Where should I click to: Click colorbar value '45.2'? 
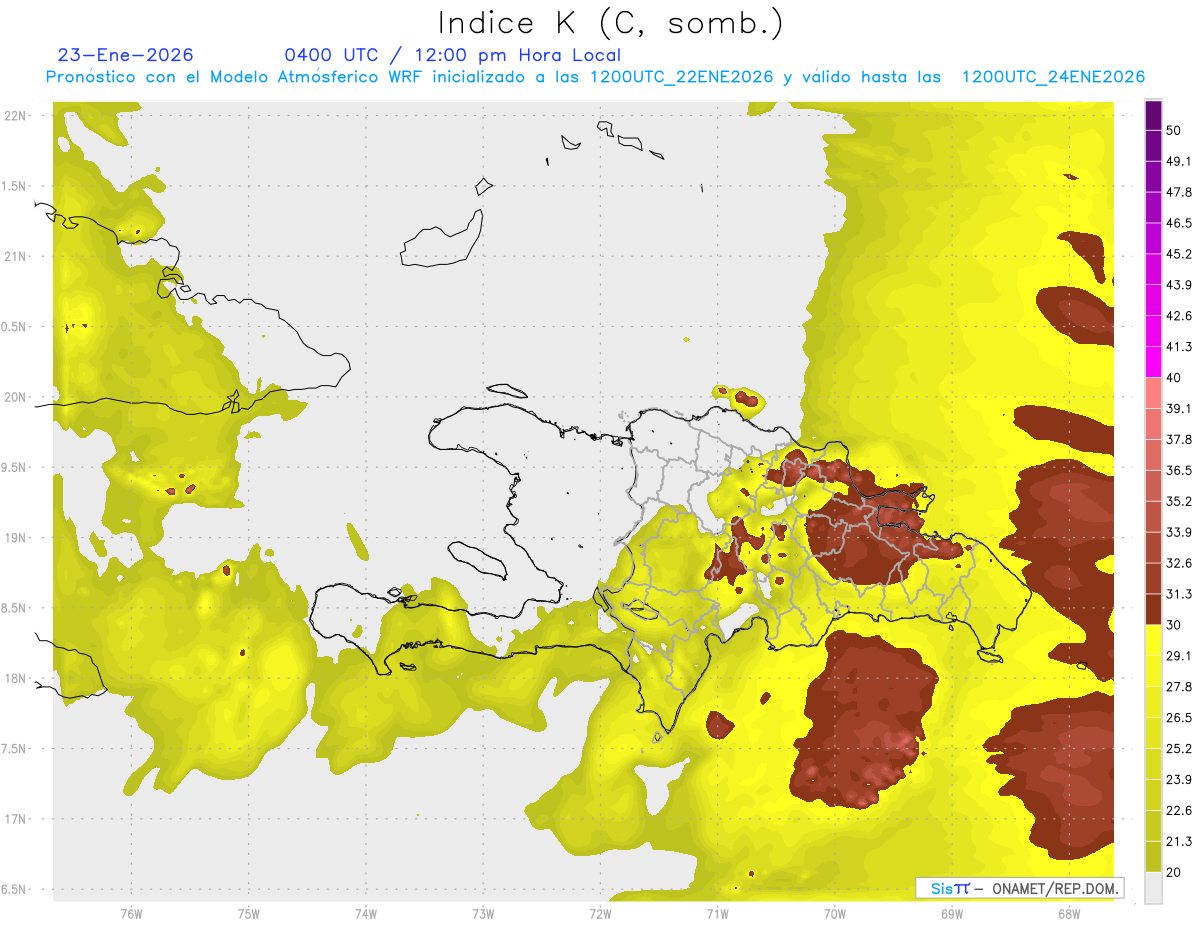pyautogui.click(x=1179, y=254)
